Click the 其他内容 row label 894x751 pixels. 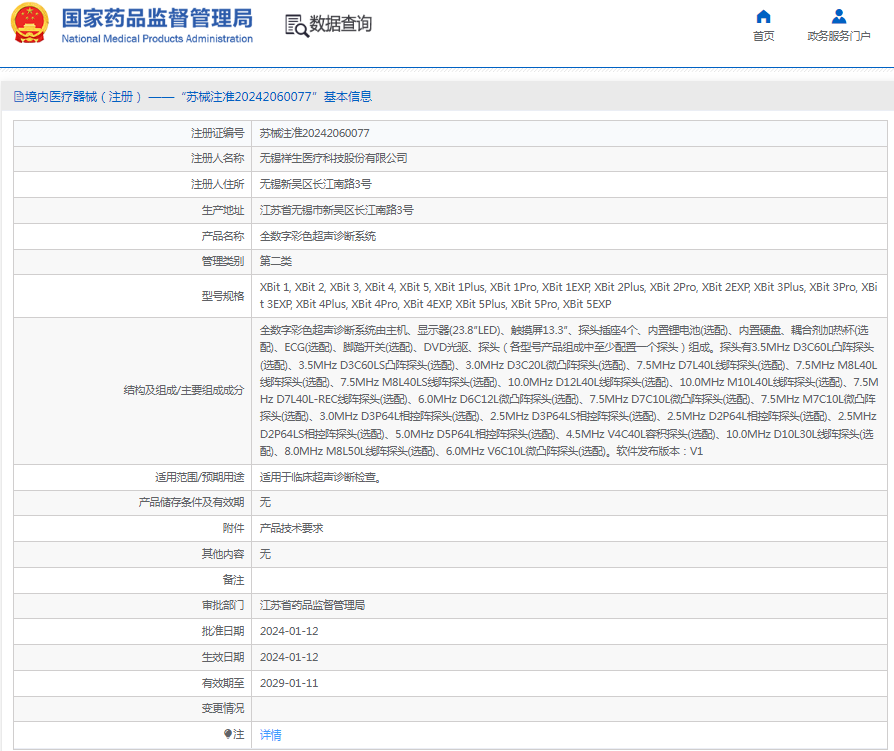[x=222, y=554]
